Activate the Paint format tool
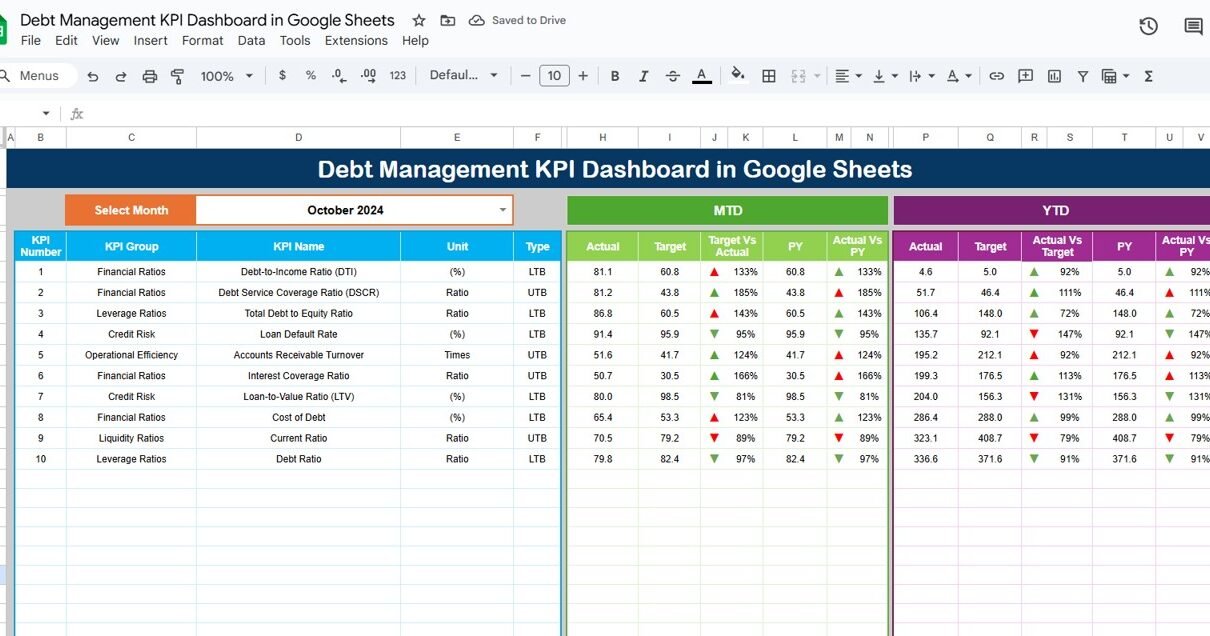Screen dimensions: 1210x636 click(x=178, y=76)
